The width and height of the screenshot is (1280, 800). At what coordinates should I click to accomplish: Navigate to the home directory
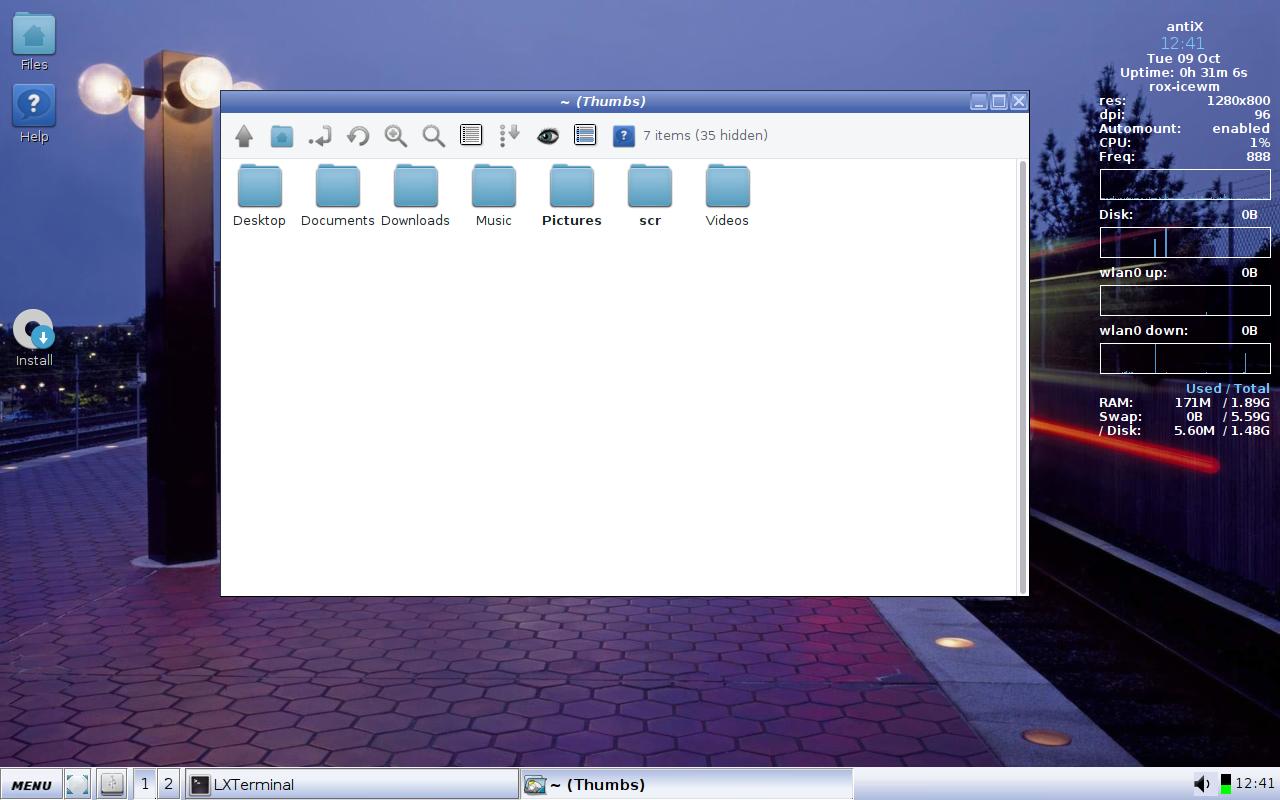coord(282,135)
